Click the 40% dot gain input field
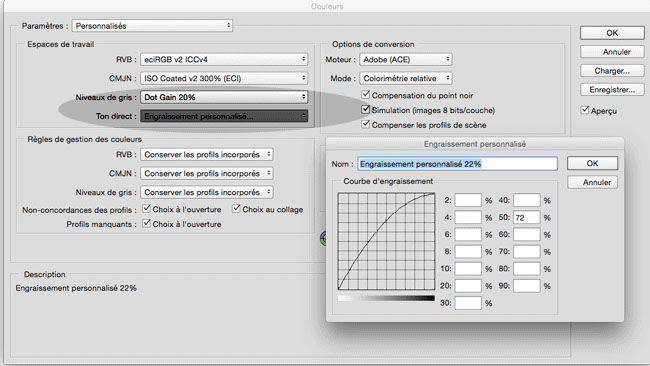Viewport: 650px width, 366px height. [x=526, y=200]
